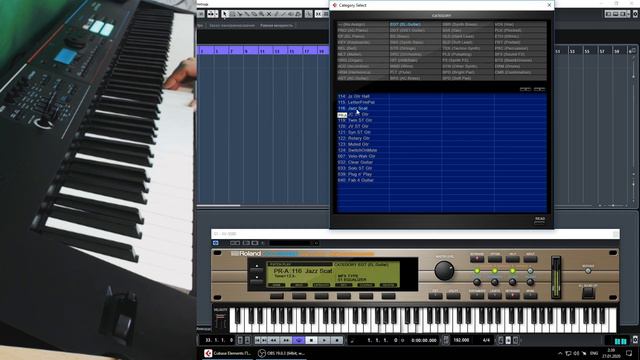Image resolution: width=640 pixels, height=360 pixels.
Task: Click the transport position display 33.1.1.0
Action: click(x=219, y=340)
